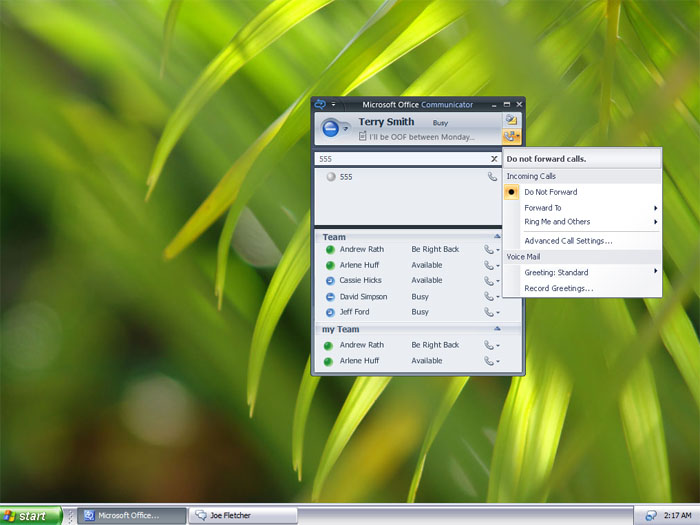Click Arlene Huff's status icon in my Team

[x=328, y=362]
